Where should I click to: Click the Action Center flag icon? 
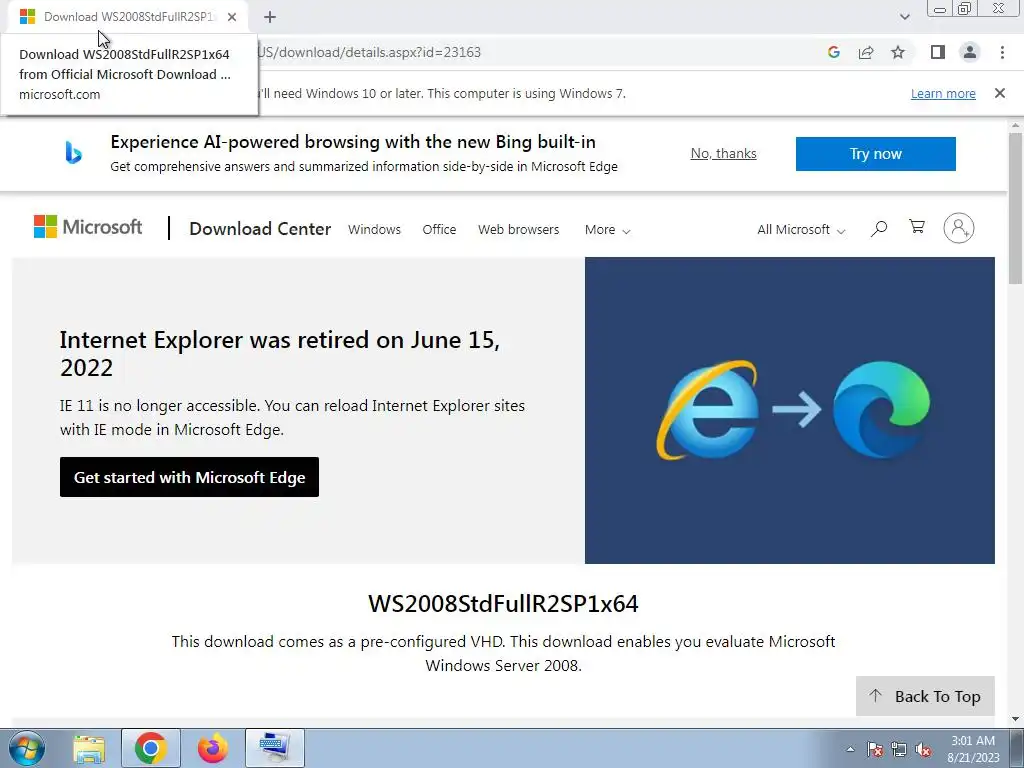coord(875,749)
